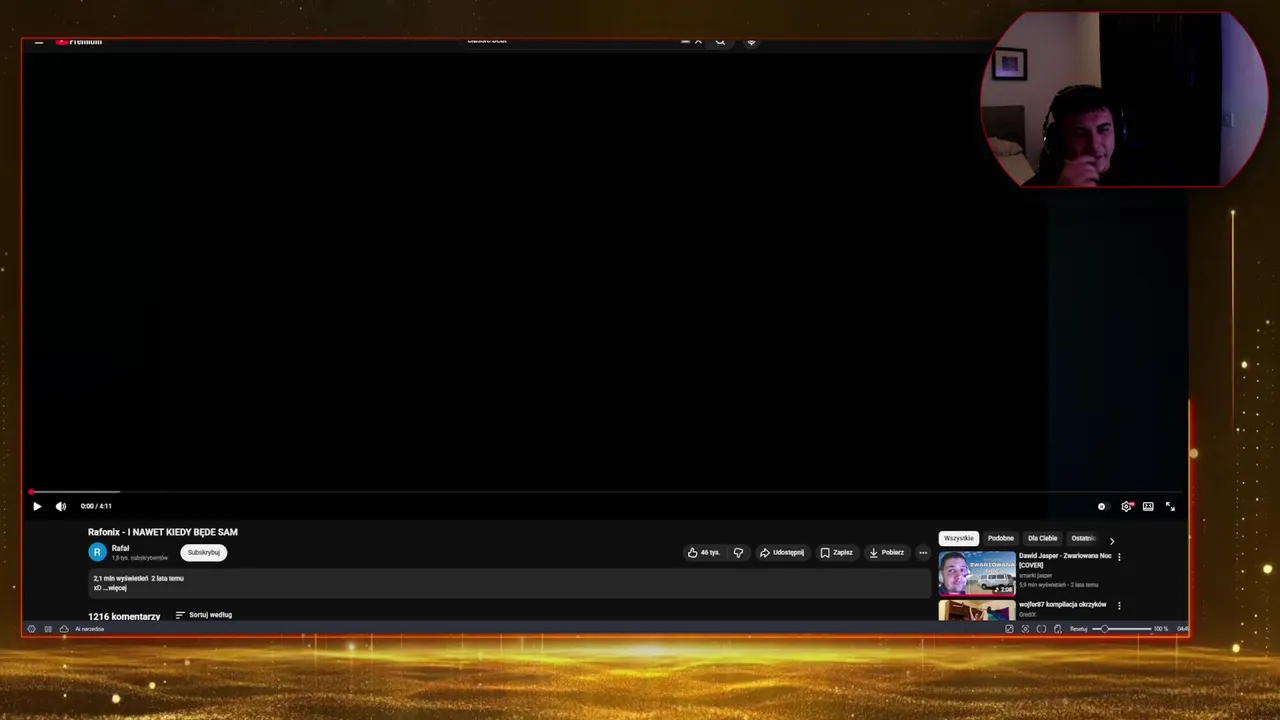
Task: Mute the video volume speaker icon
Action: pyautogui.click(x=61, y=506)
